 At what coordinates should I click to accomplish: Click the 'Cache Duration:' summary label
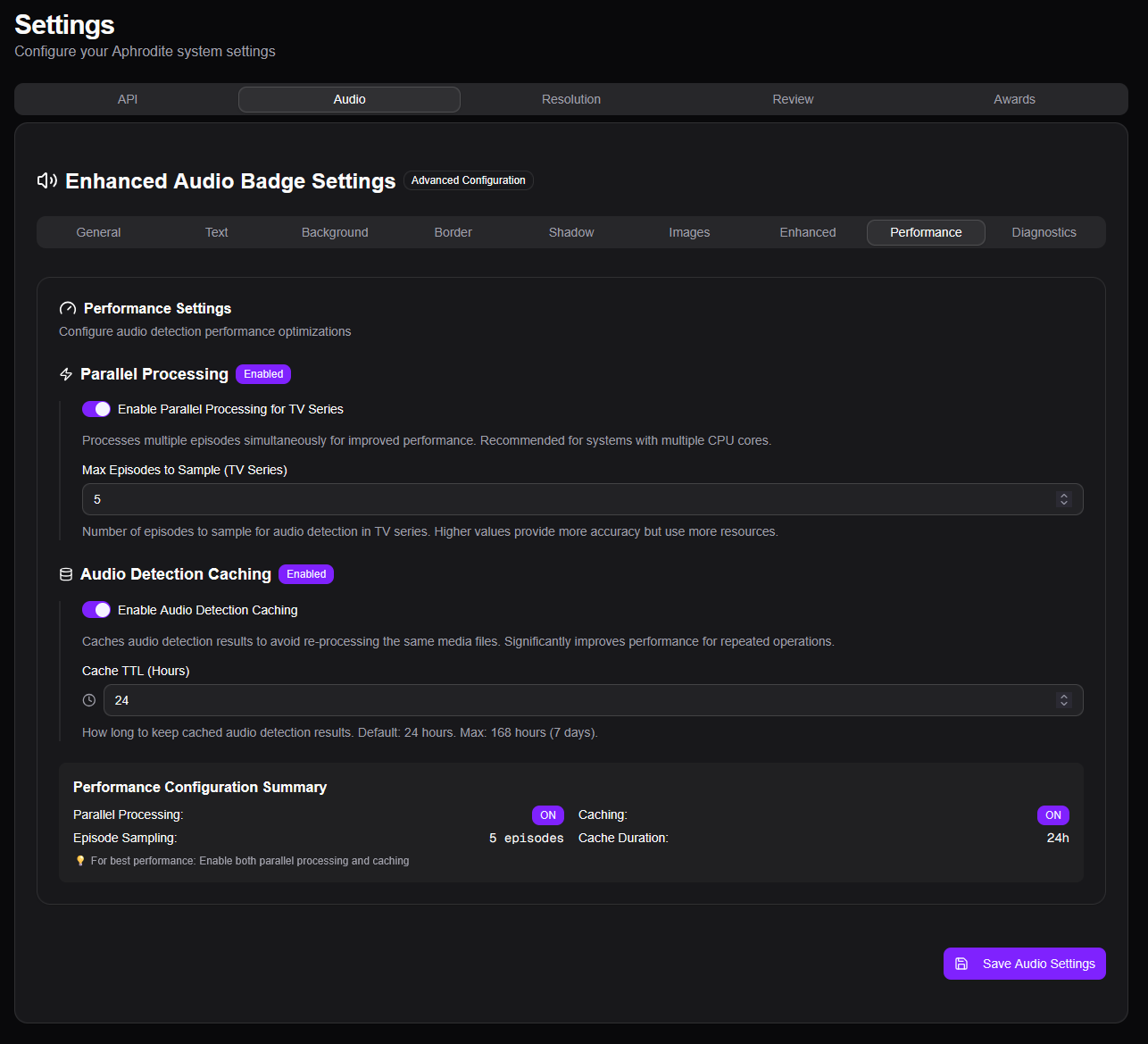(623, 838)
